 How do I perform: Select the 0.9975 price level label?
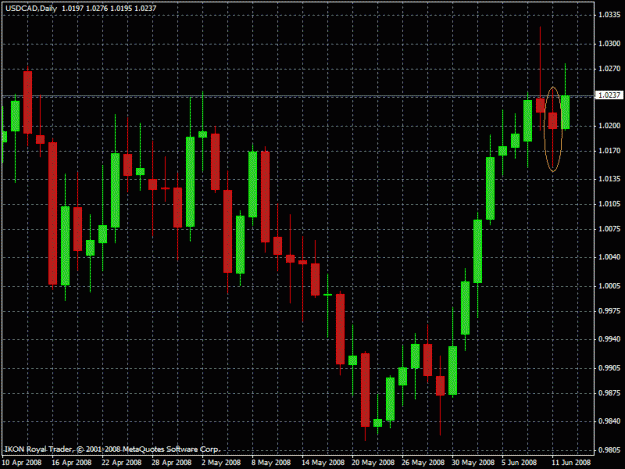click(609, 311)
